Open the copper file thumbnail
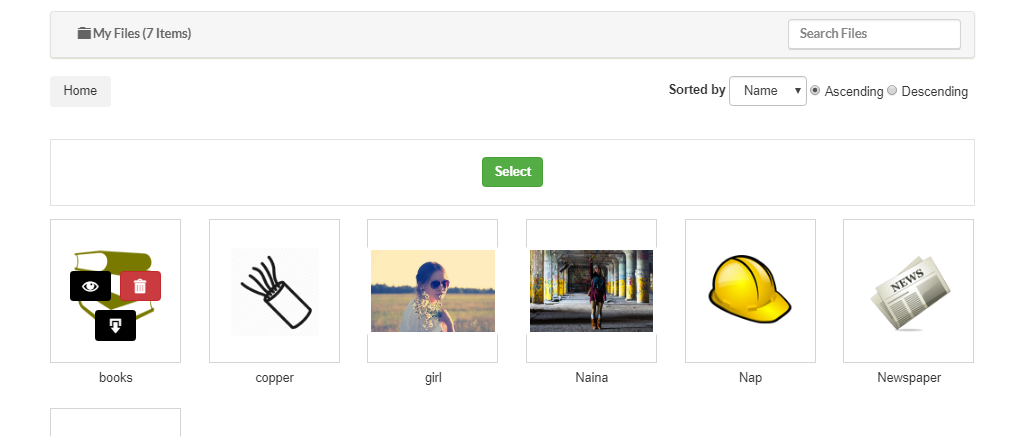Image resolution: width=1021 pixels, height=437 pixels. [x=274, y=290]
